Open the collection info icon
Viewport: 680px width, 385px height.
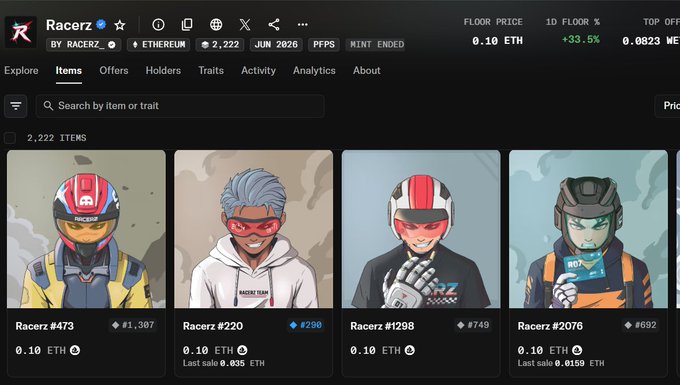pyautogui.click(x=158, y=24)
